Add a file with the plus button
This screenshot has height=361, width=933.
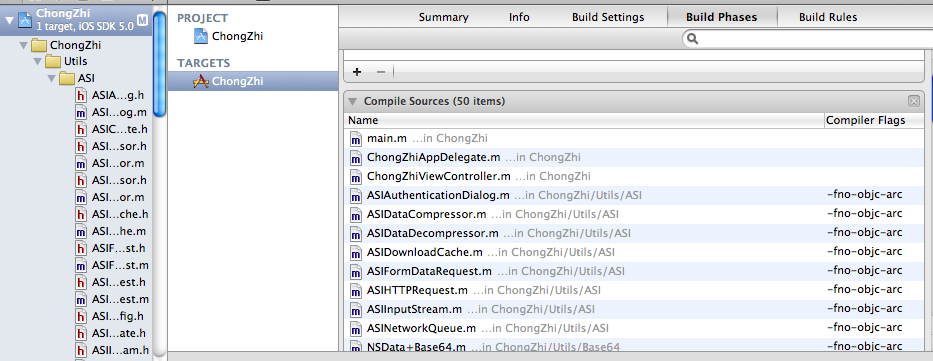click(357, 72)
